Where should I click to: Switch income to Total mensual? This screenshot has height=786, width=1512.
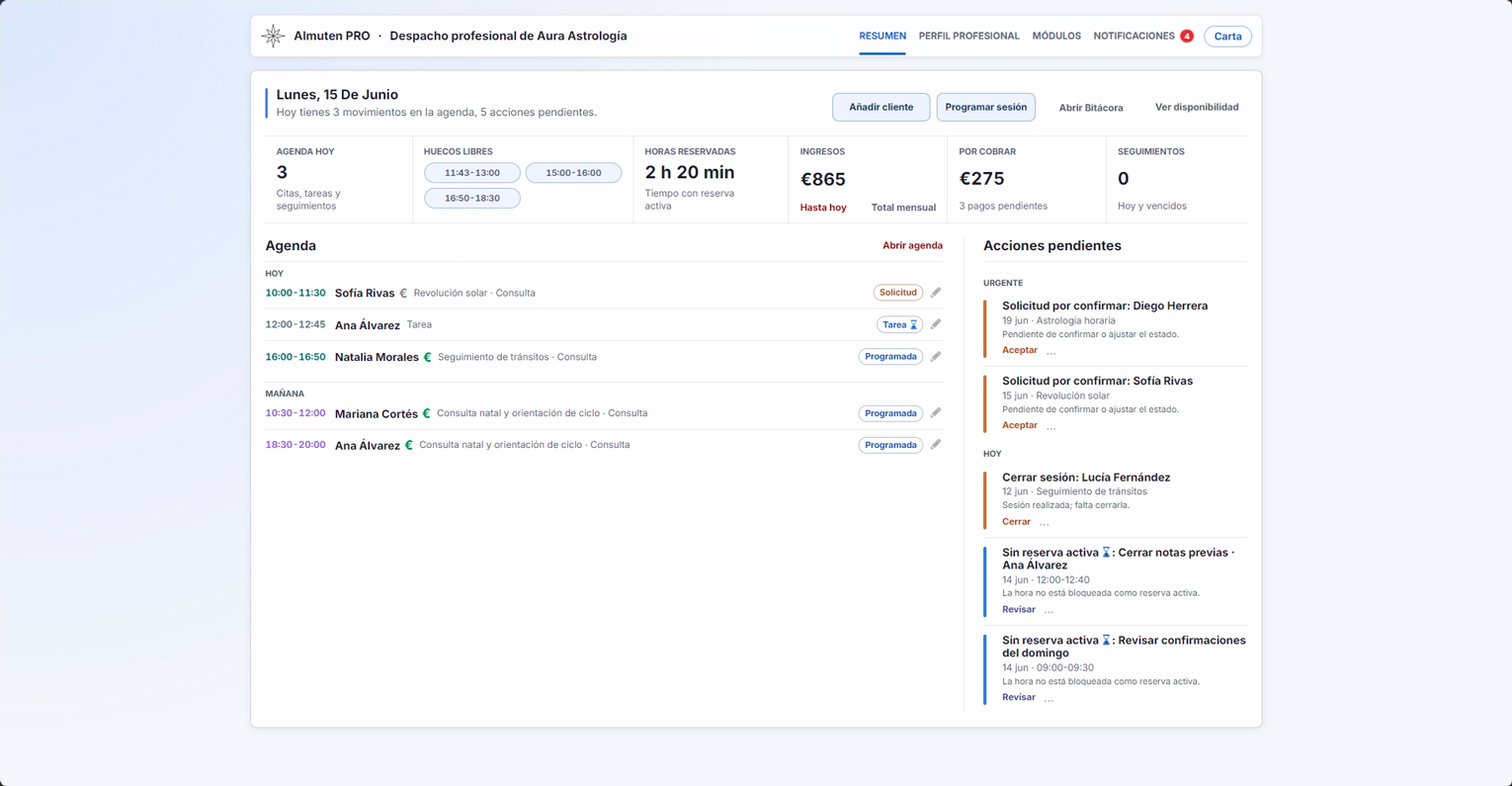[x=903, y=208]
